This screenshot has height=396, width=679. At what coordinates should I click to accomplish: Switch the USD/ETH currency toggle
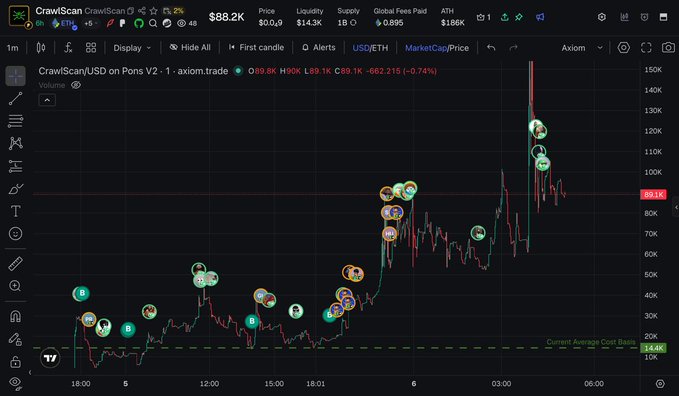coord(370,48)
